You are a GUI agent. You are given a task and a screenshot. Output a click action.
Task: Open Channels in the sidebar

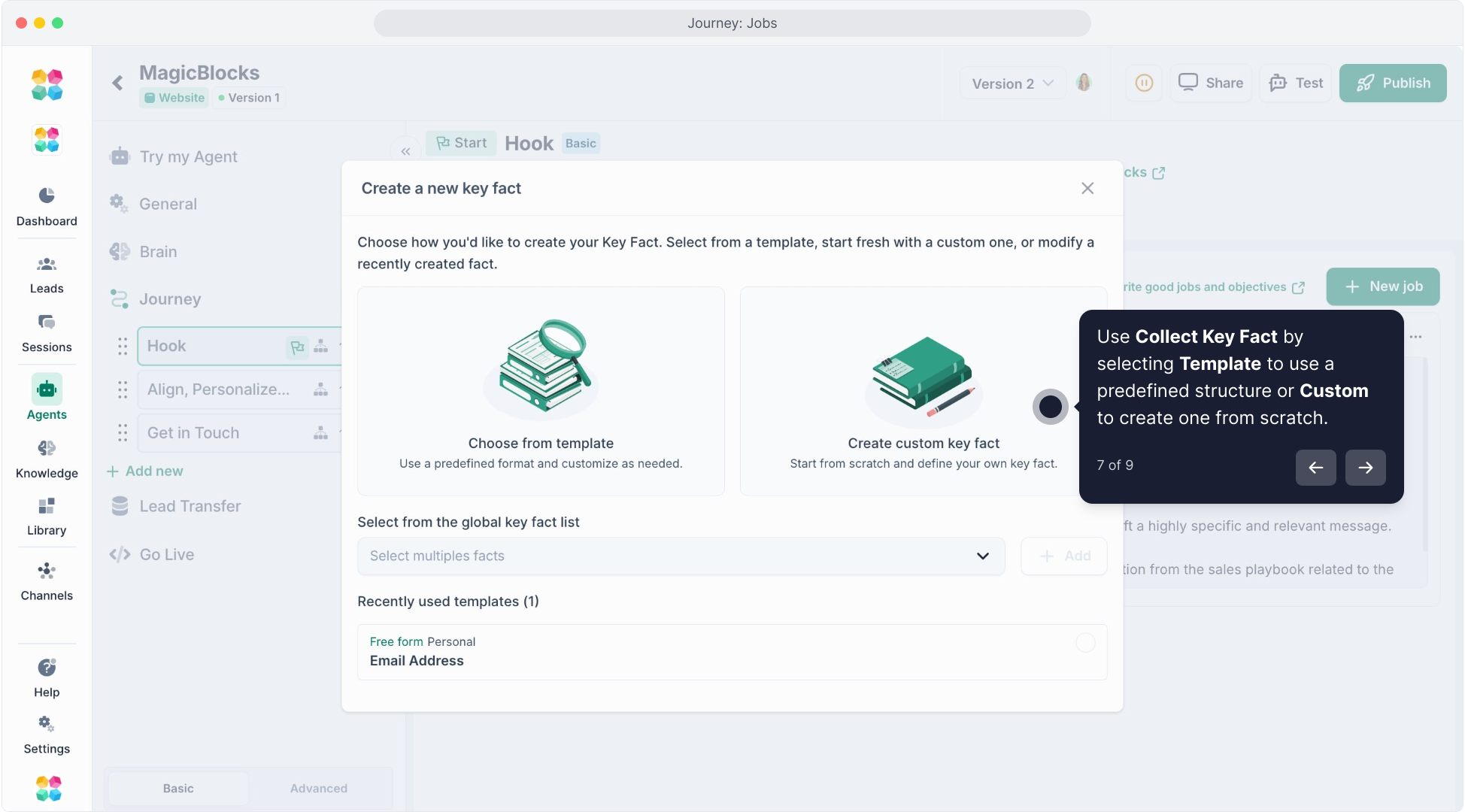coord(47,571)
